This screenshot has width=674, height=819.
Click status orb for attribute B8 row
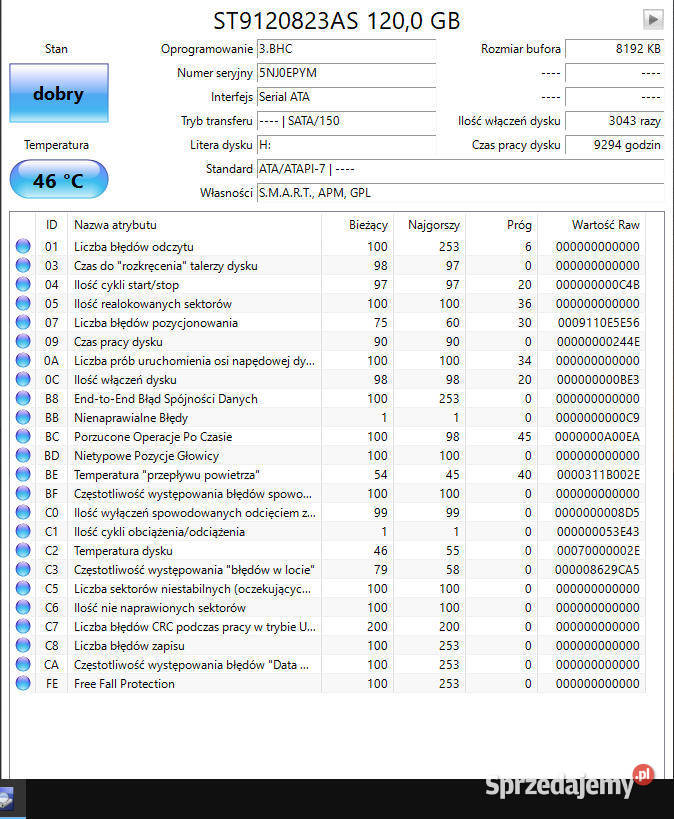tap(23, 398)
